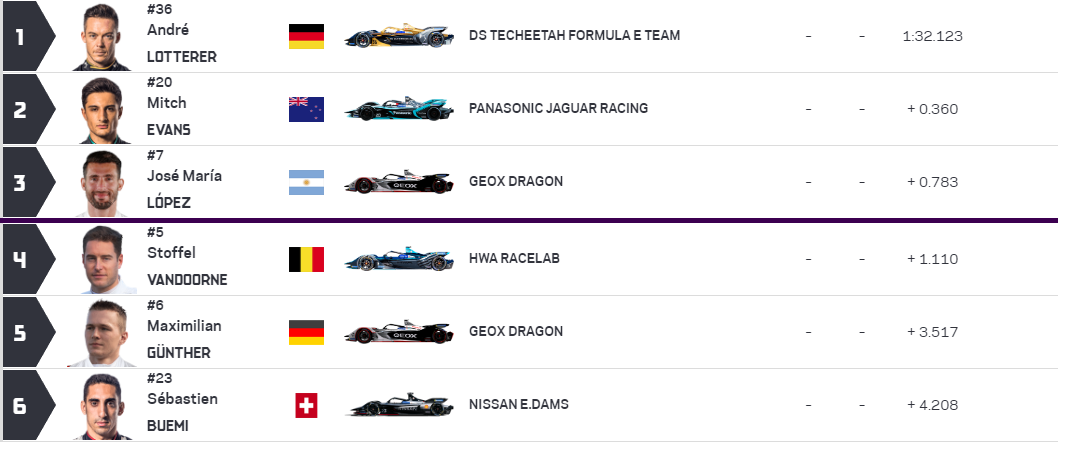This screenshot has height=449, width=1065.
Task: Click the position 6 badge
Action: click(22, 405)
